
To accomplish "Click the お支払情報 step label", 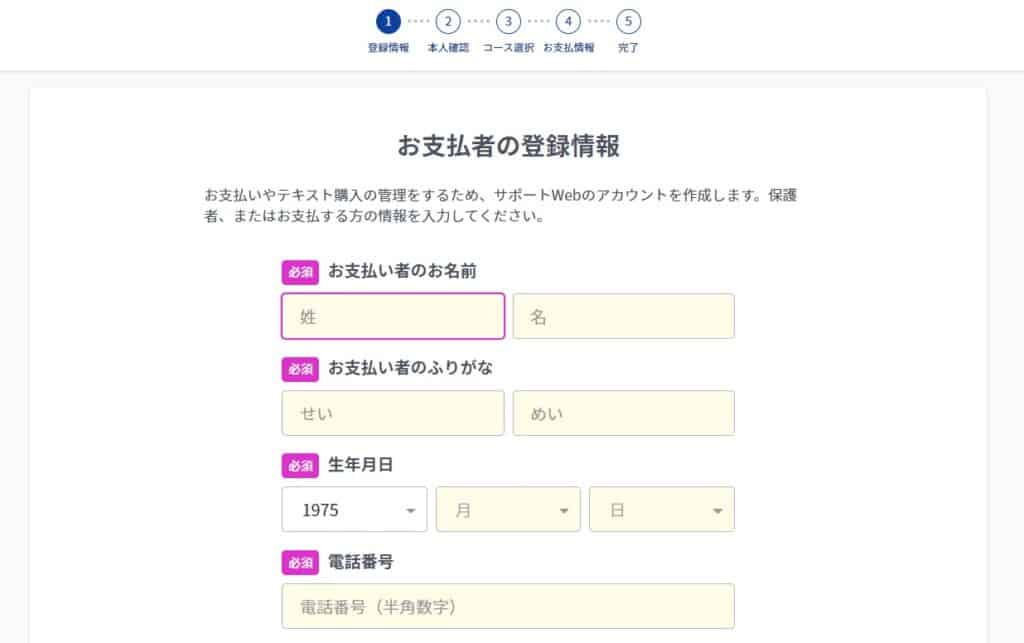I will point(568,48).
